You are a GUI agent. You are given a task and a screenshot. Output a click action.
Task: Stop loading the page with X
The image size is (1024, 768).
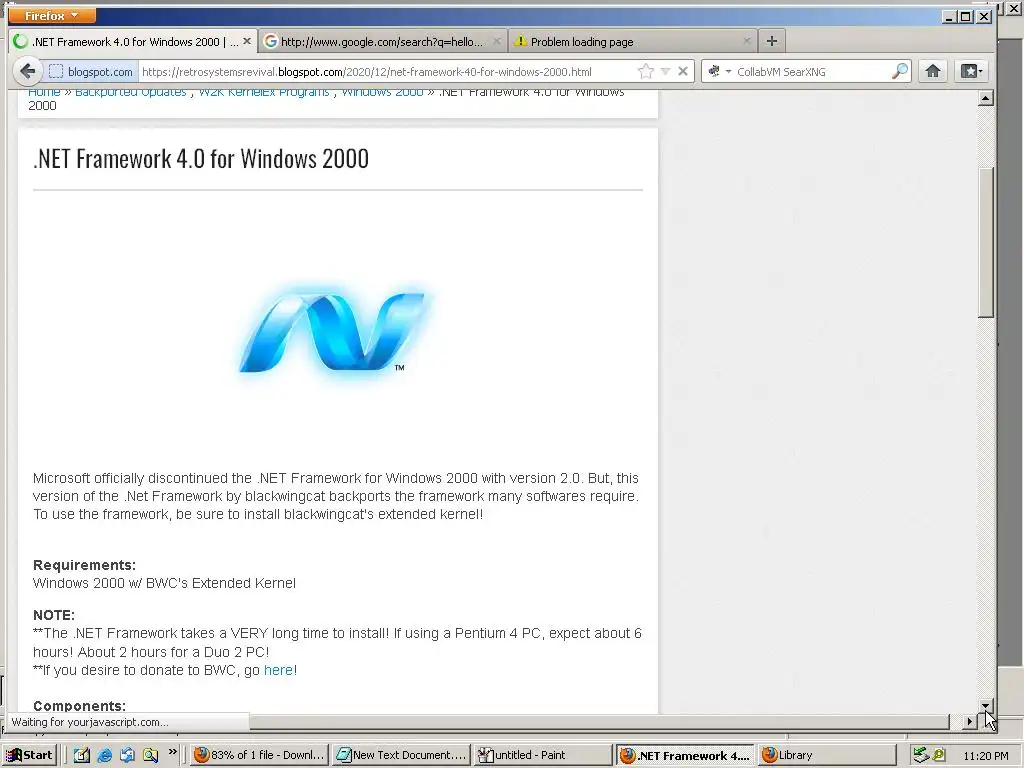[683, 71]
